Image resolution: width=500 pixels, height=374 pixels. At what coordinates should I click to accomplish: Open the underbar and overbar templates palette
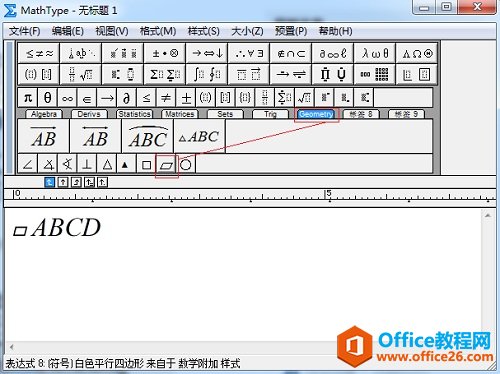[x=249, y=74]
